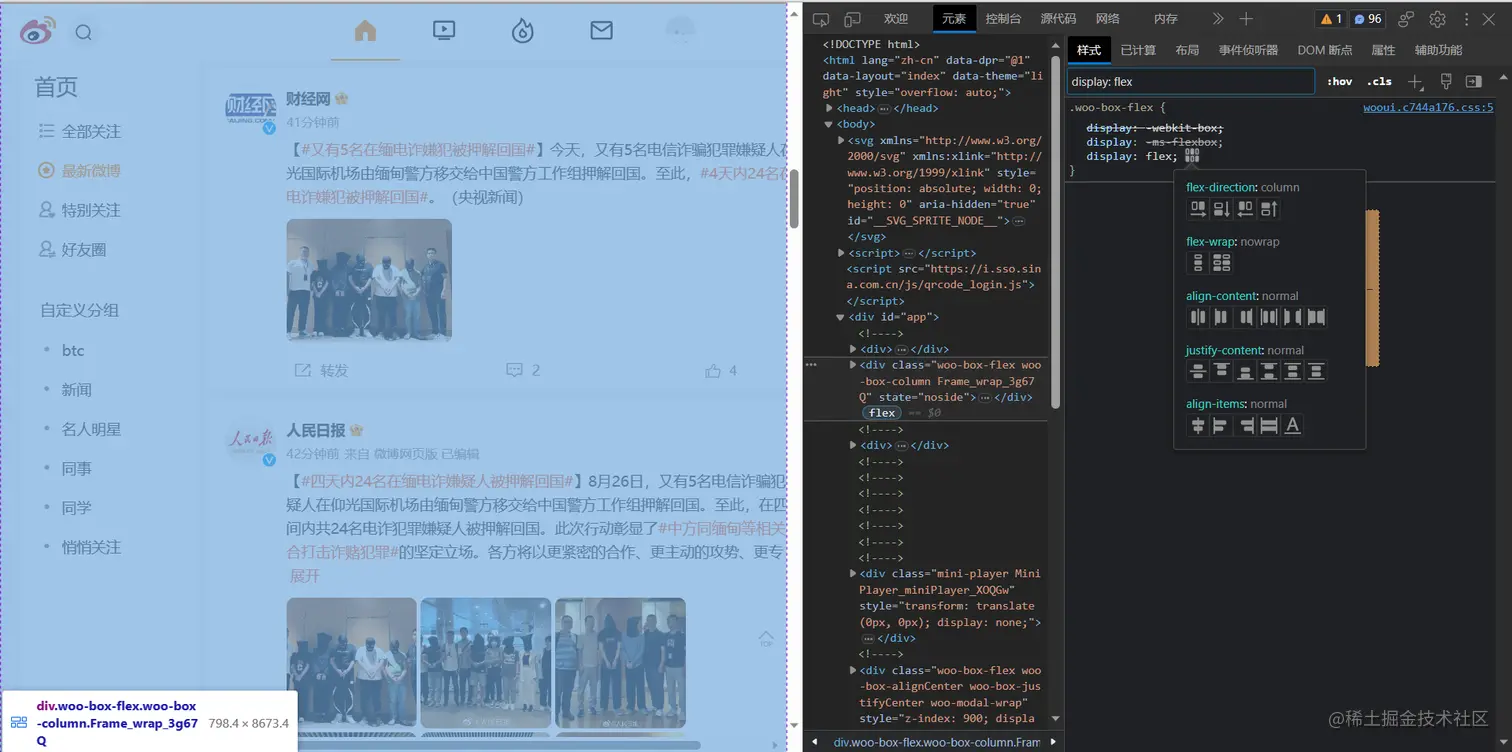
Task: Open the warning count badge showing 1
Action: [x=1331, y=19]
